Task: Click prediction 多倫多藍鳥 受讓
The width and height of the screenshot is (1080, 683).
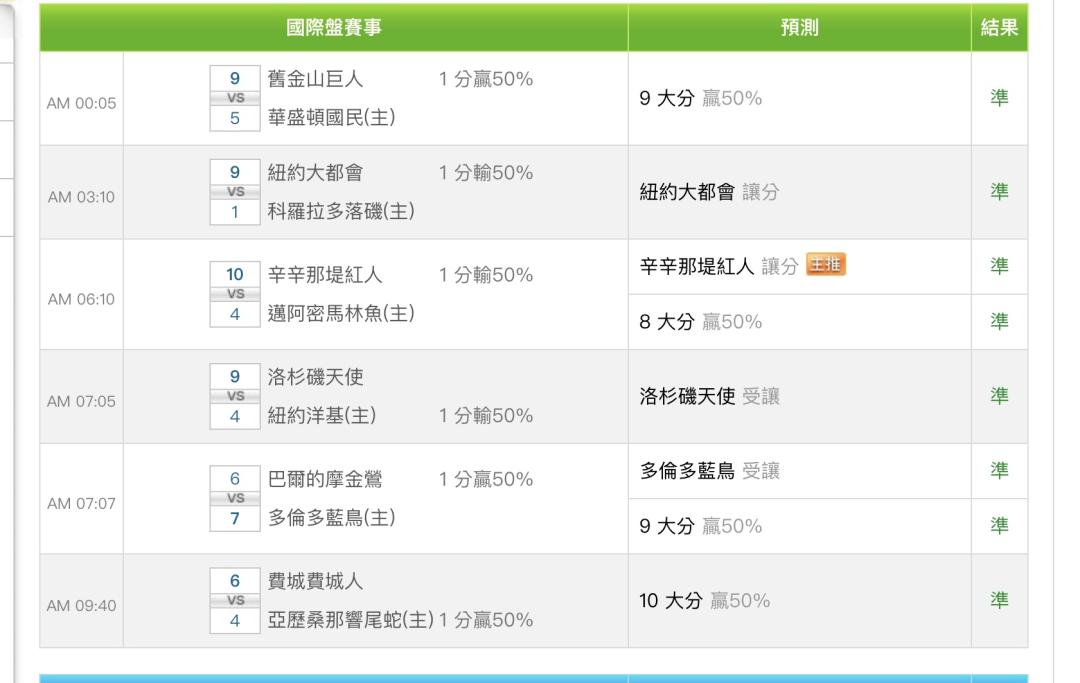Action: 709,471
